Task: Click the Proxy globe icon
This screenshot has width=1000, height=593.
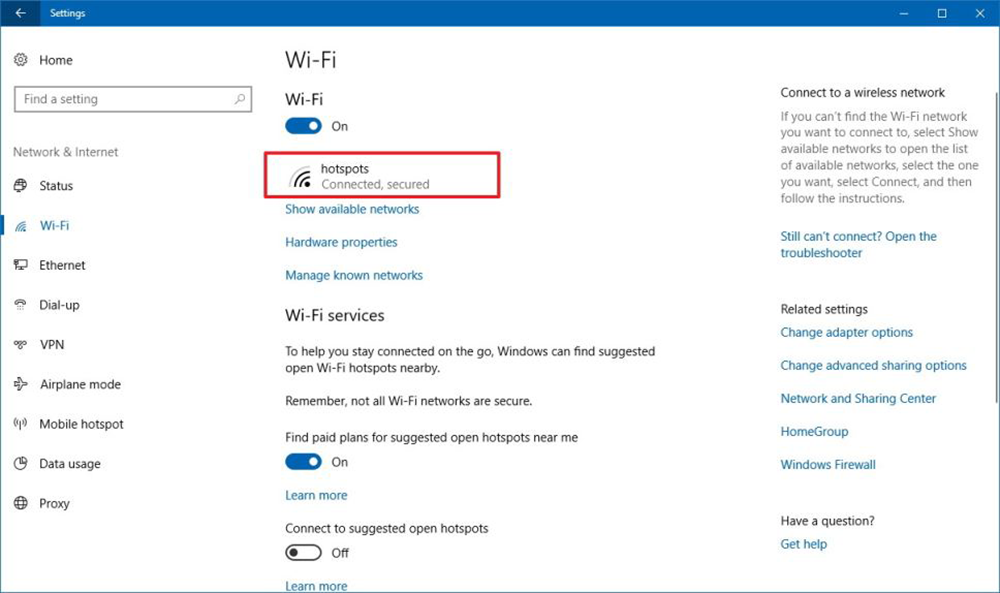Action: (x=20, y=503)
